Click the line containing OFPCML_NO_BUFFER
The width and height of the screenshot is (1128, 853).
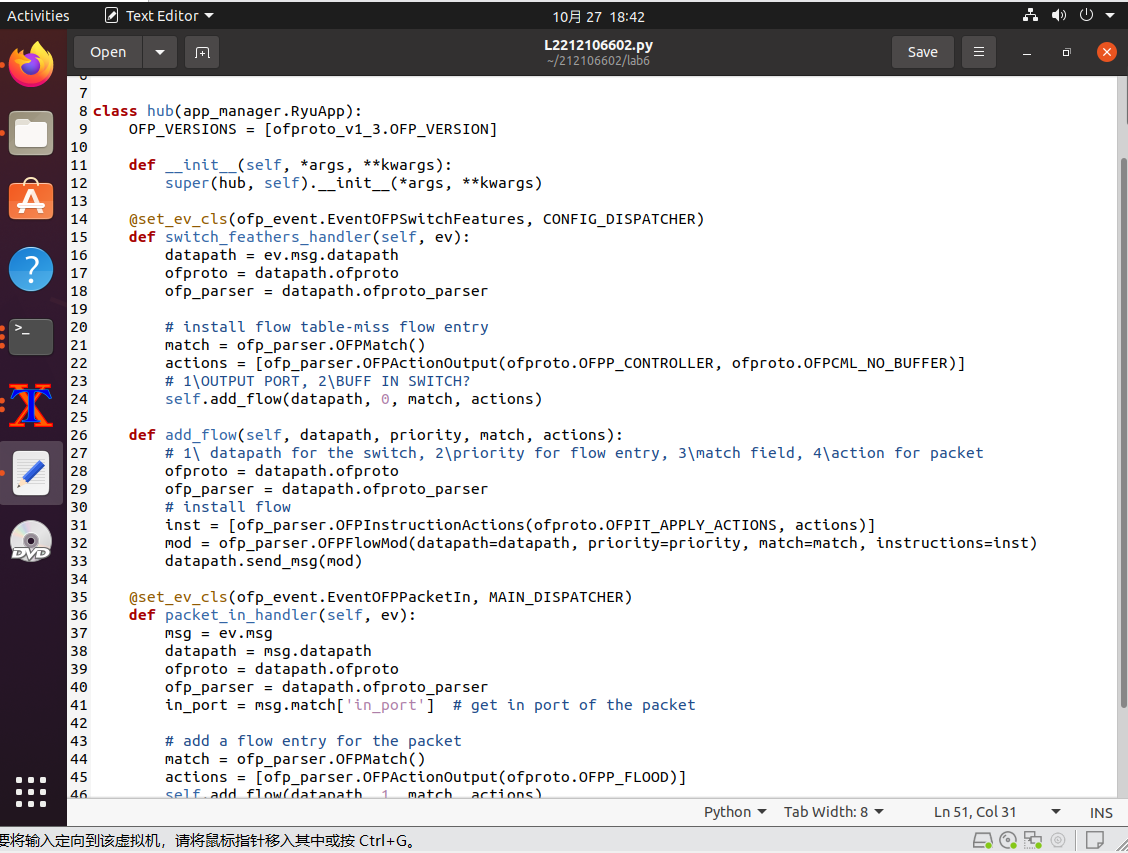click(x=565, y=363)
